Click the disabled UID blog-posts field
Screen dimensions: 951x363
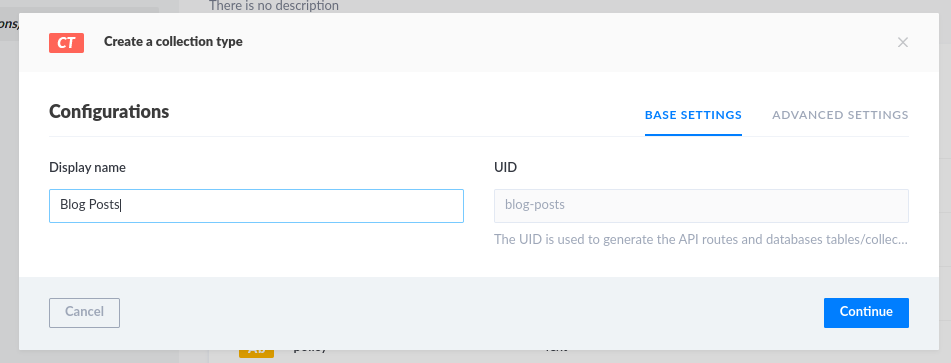click(x=701, y=205)
